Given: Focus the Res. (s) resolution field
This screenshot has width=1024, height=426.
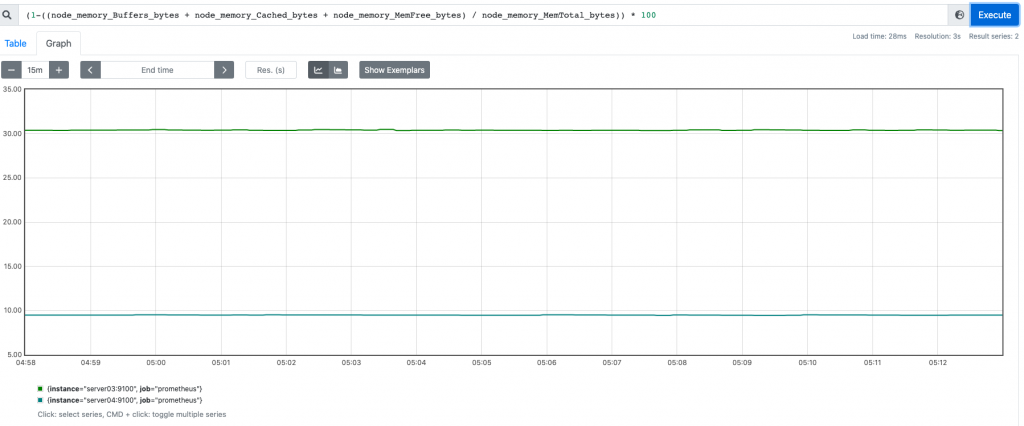Looking at the screenshot, I should point(270,70).
